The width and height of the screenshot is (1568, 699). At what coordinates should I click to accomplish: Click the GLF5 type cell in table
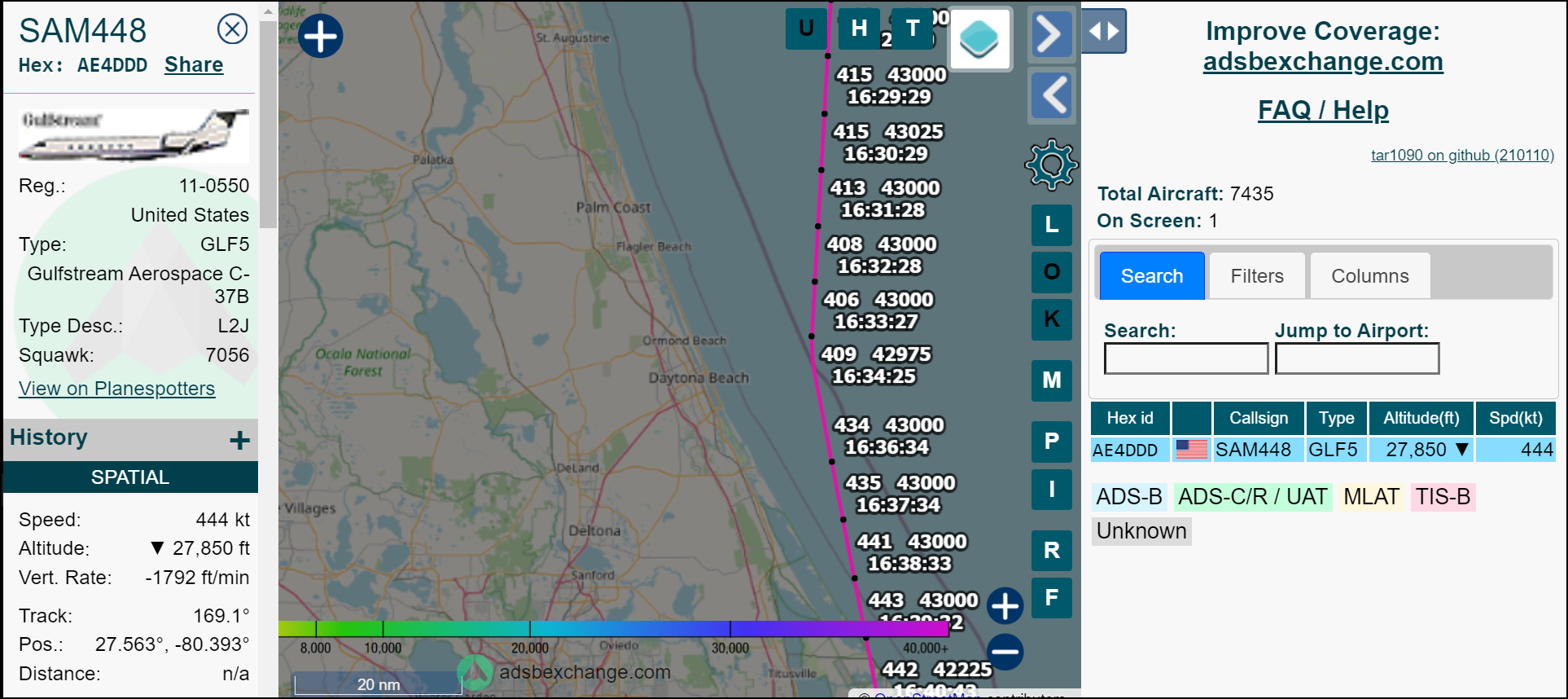[x=1337, y=450]
